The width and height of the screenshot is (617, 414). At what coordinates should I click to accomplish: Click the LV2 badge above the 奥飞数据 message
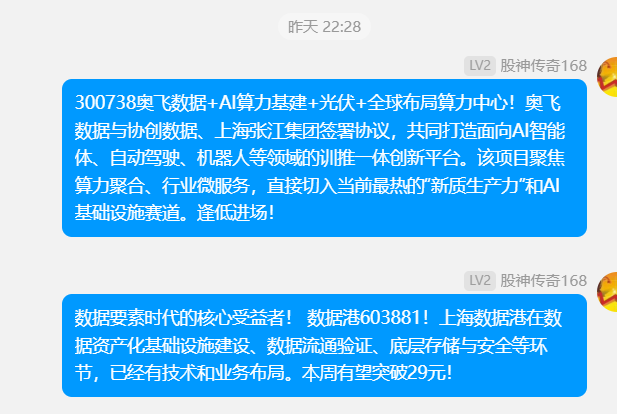[480, 66]
